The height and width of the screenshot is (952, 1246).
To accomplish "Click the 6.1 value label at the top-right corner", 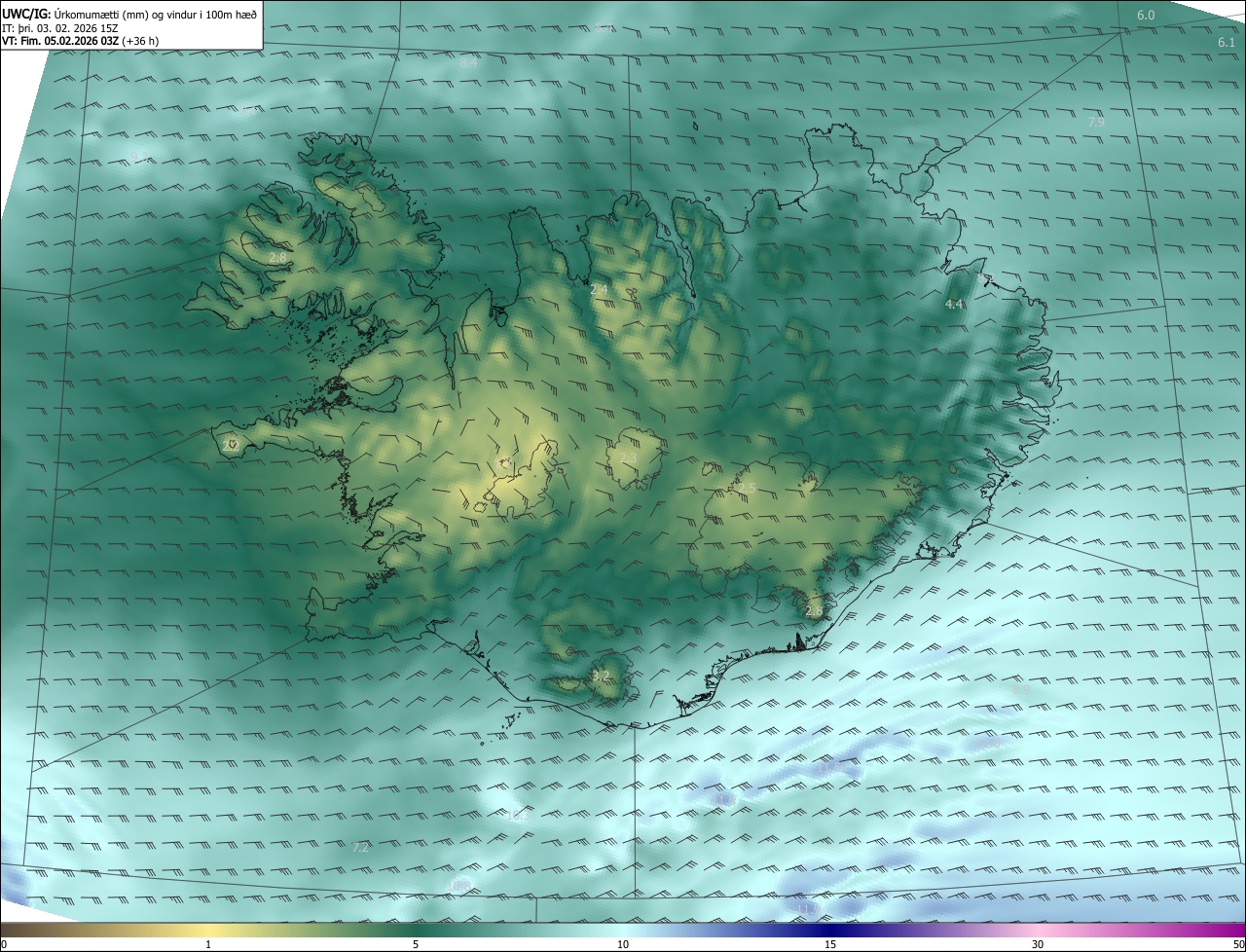I will tap(1227, 43).
